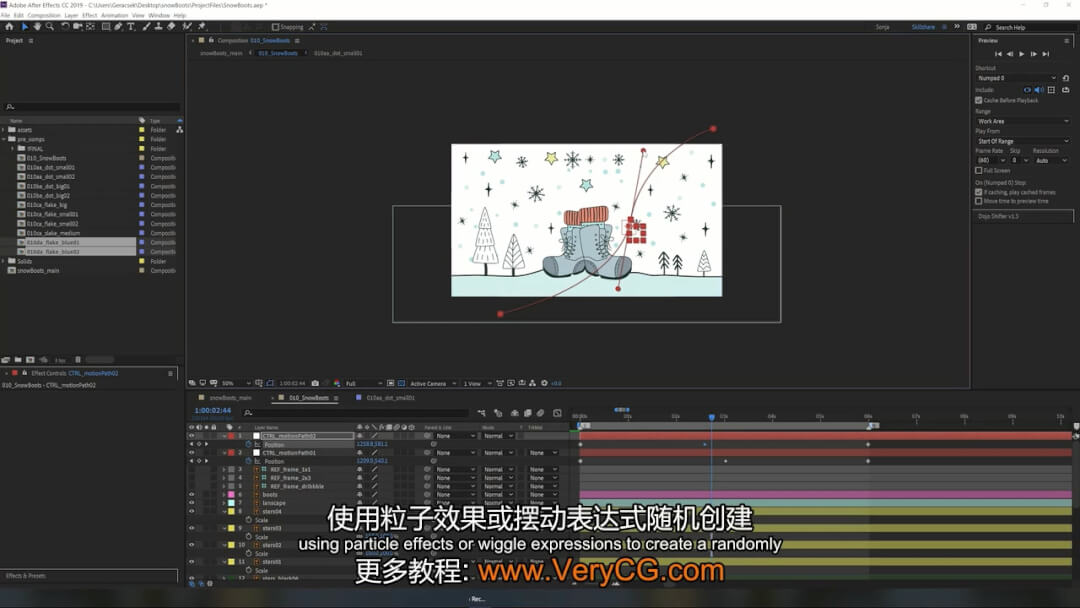Jump to first frame in Preview
This screenshot has height=608, width=1080.
[998, 54]
